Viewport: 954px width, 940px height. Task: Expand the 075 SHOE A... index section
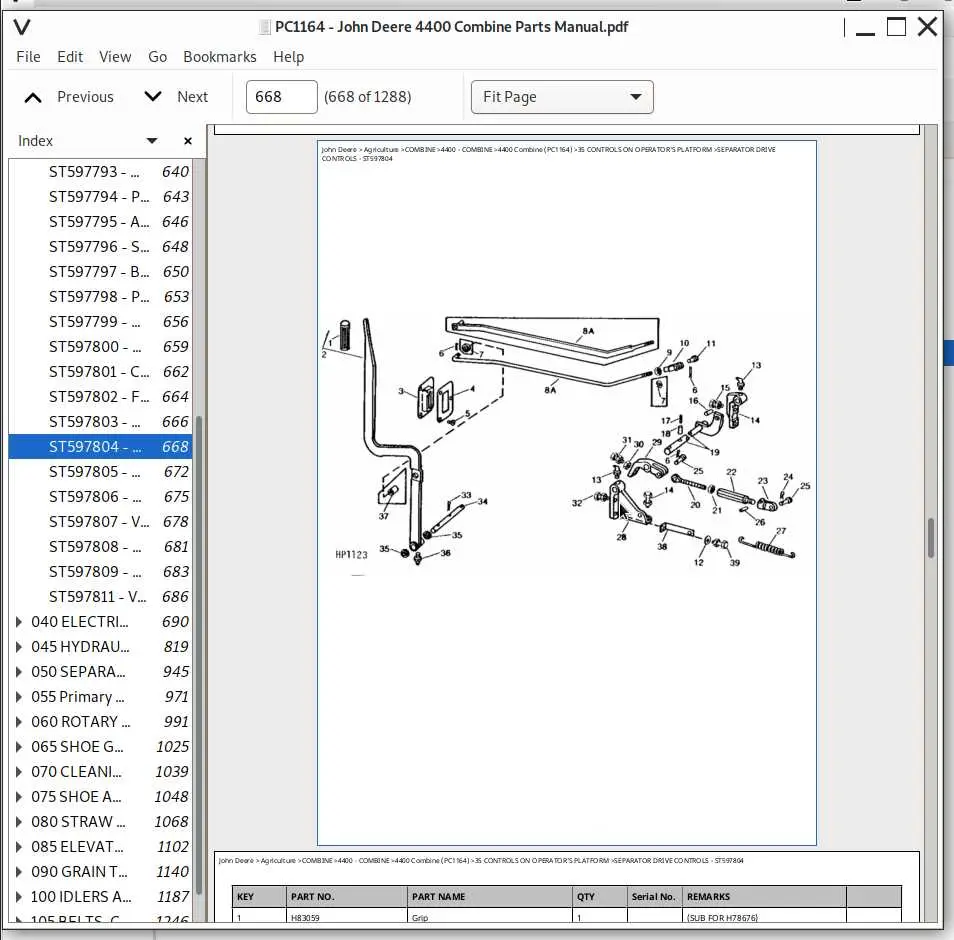19,796
